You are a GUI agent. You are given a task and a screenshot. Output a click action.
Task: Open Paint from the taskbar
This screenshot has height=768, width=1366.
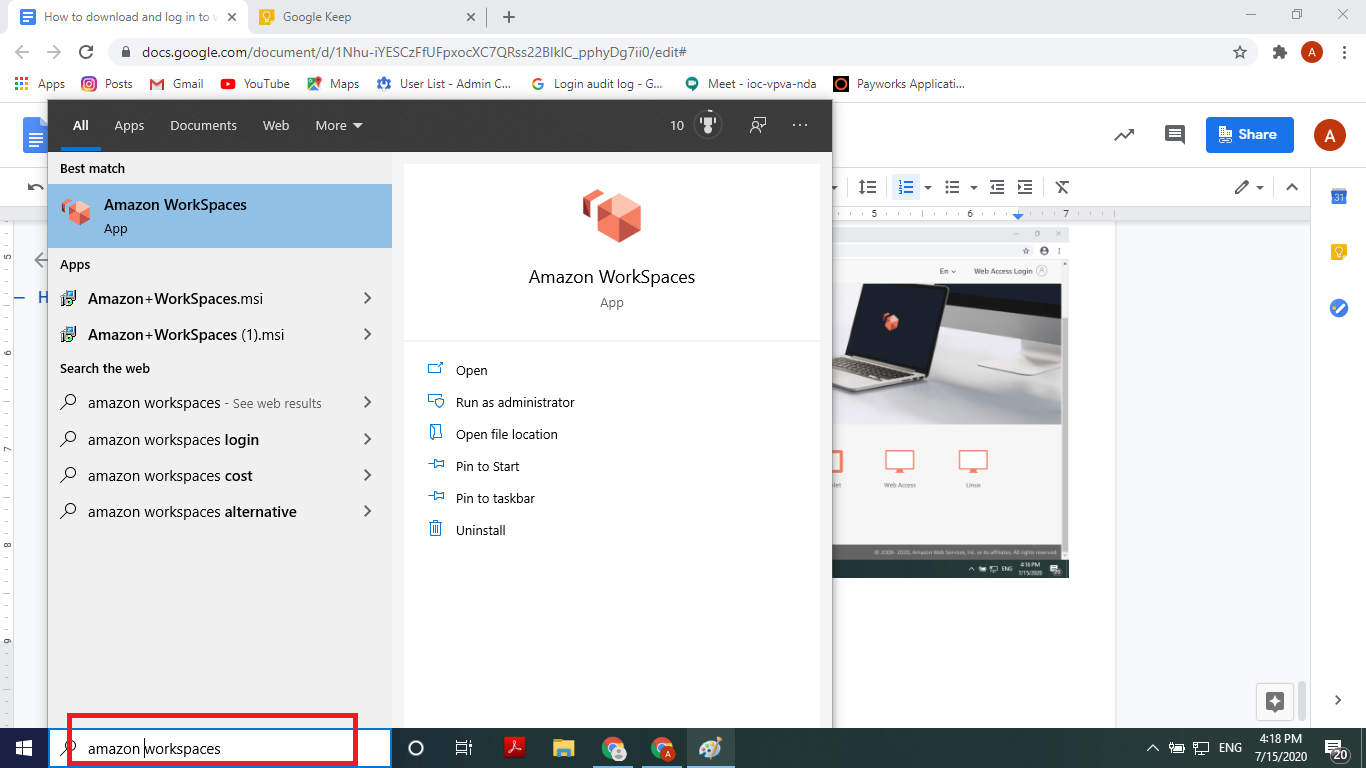point(710,748)
